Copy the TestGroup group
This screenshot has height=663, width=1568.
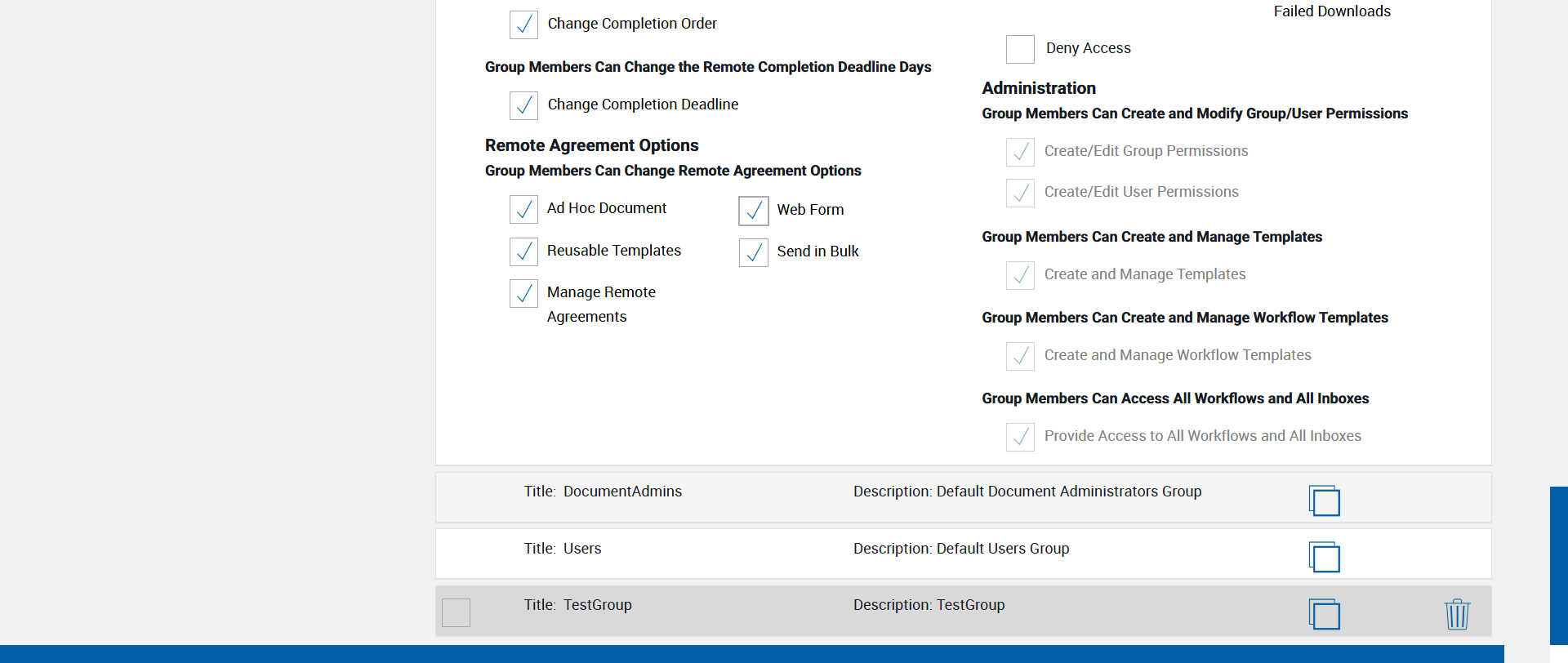[1324, 614]
